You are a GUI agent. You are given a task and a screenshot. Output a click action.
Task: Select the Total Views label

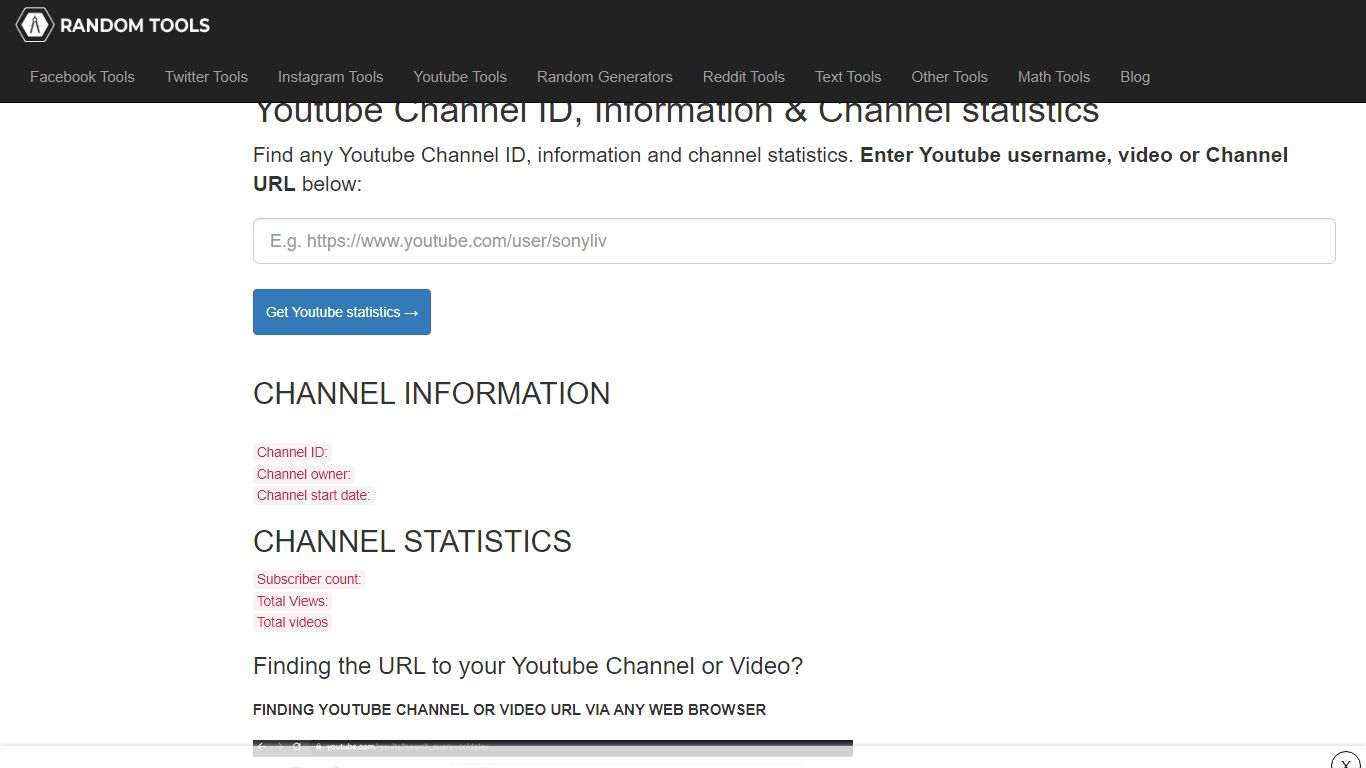(292, 601)
